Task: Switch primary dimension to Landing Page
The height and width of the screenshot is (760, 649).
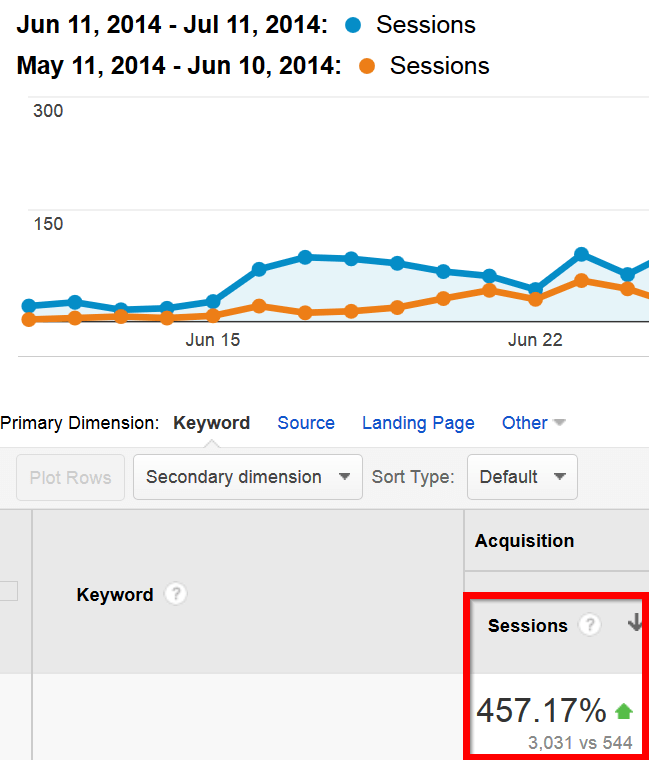Action: (x=418, y=423)
